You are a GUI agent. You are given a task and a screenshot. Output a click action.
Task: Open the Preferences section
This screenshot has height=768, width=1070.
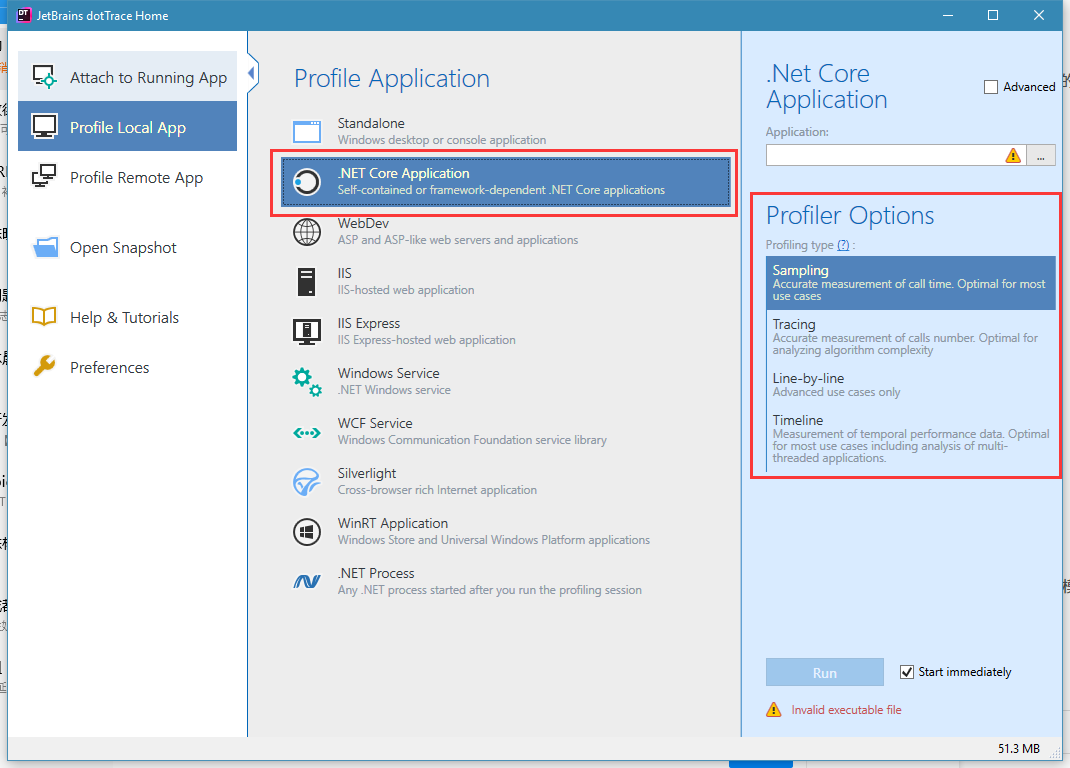128,367
